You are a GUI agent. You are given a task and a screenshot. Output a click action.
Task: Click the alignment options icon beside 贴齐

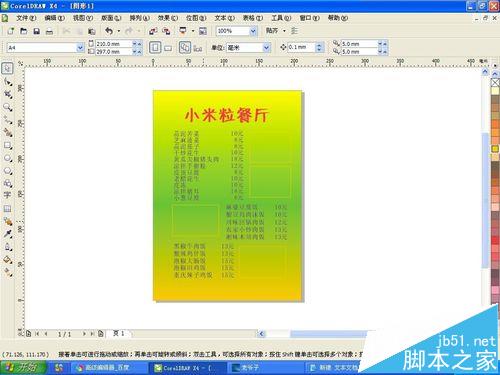tap(294, 31)
